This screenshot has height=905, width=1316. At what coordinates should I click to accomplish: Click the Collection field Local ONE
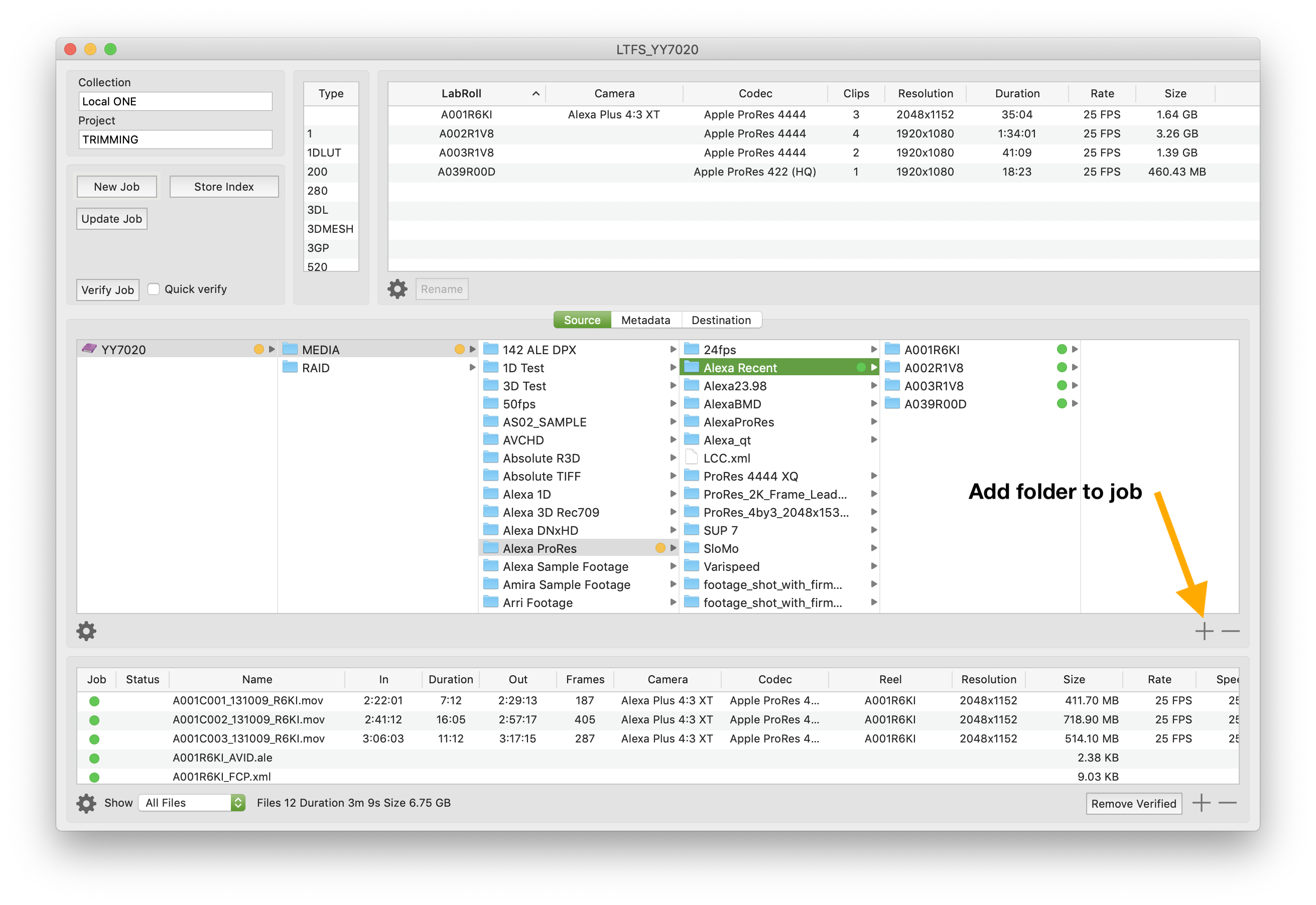(175, 101)
